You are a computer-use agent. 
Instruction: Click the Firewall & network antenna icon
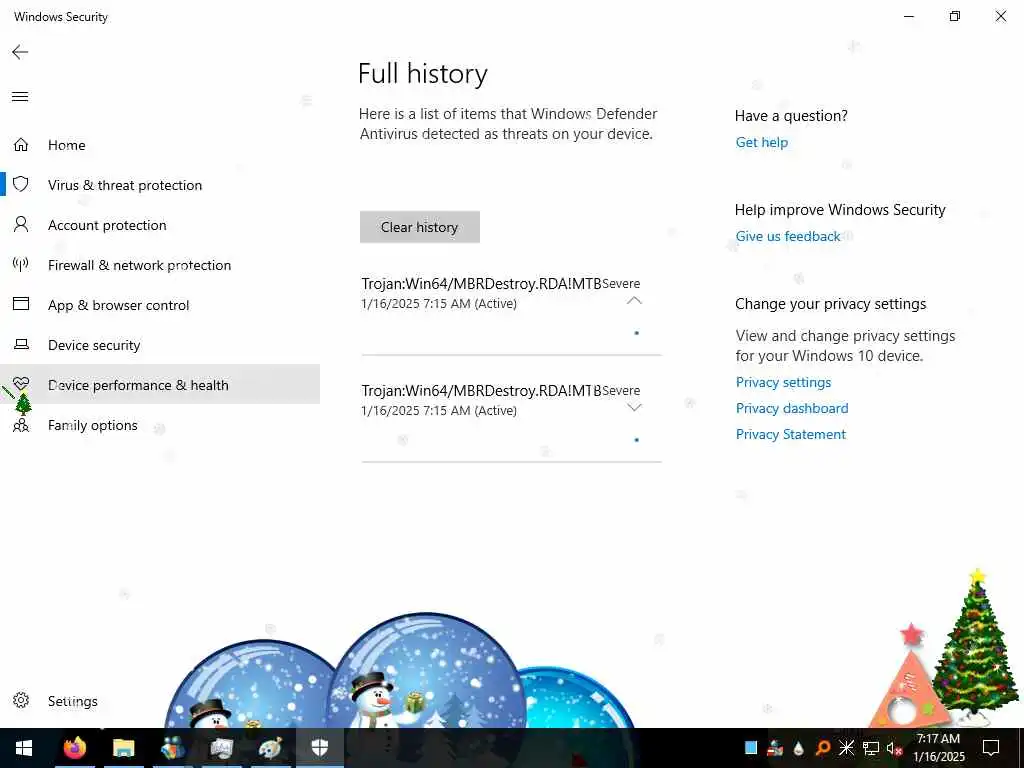point(21,264)
